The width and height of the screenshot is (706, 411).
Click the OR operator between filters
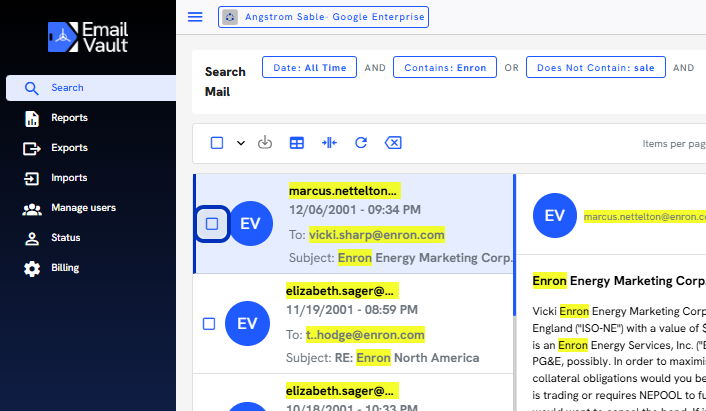pyautogui.click(x=511, y=68)
